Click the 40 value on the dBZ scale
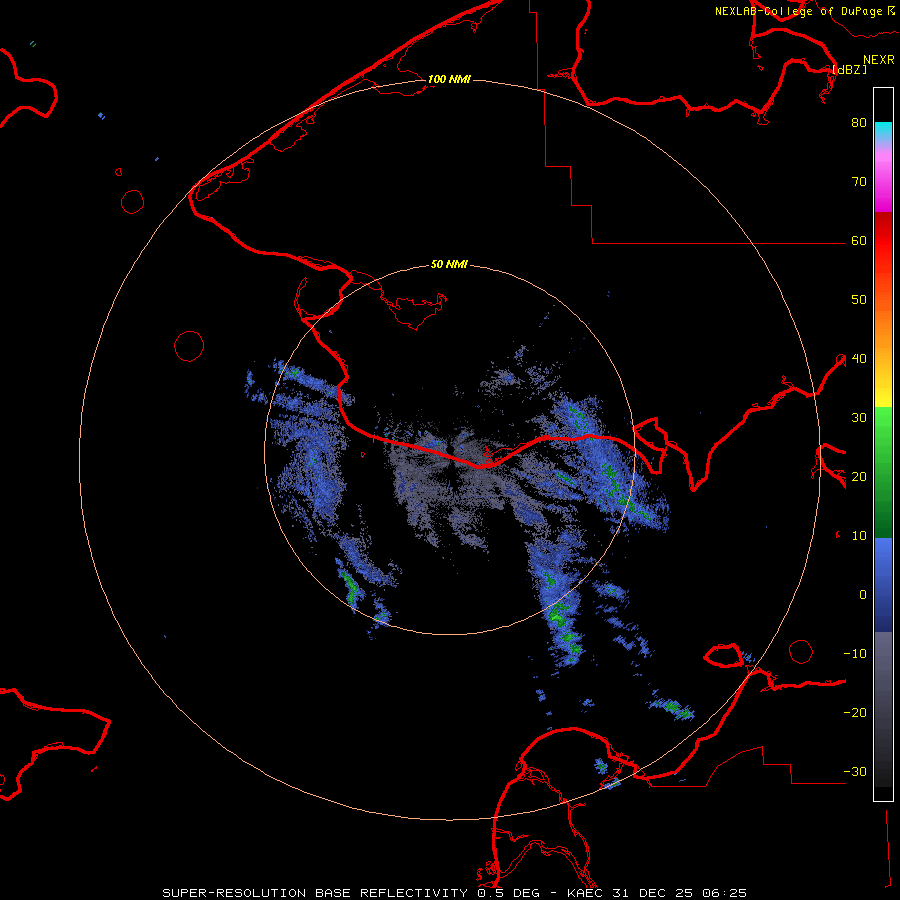 pyautogui.click(x=859, y=359)
